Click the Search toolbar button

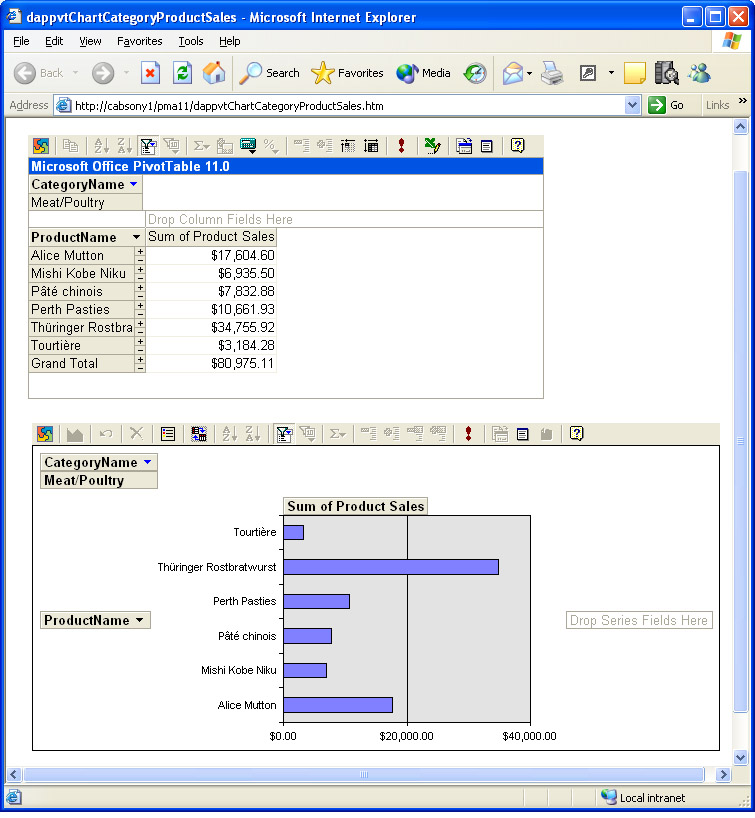pyautogui.click(x=270, y=73)
